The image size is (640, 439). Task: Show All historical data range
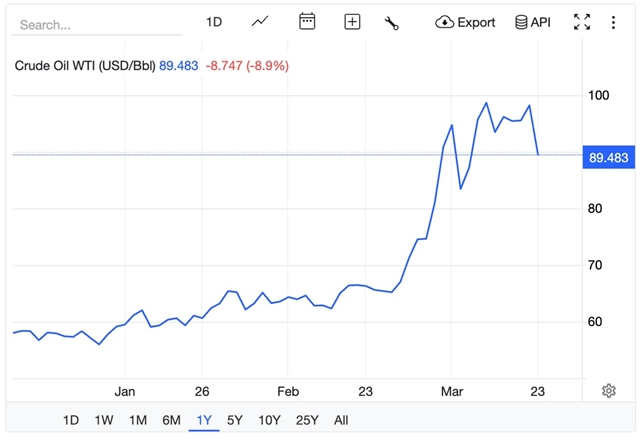tap(341, 420)
